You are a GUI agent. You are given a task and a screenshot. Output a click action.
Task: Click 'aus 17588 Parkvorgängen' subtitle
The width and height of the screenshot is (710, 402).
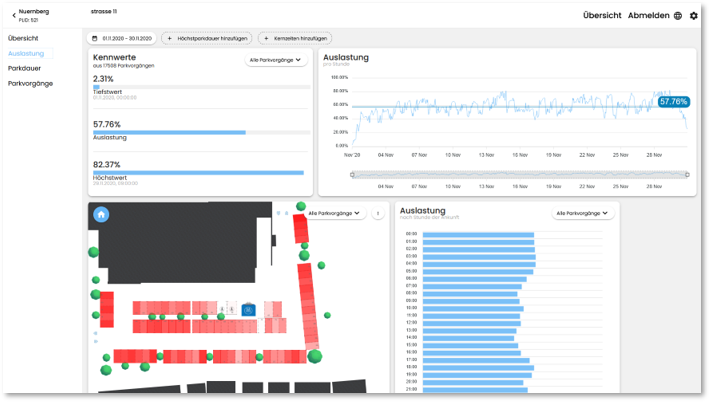124,66
